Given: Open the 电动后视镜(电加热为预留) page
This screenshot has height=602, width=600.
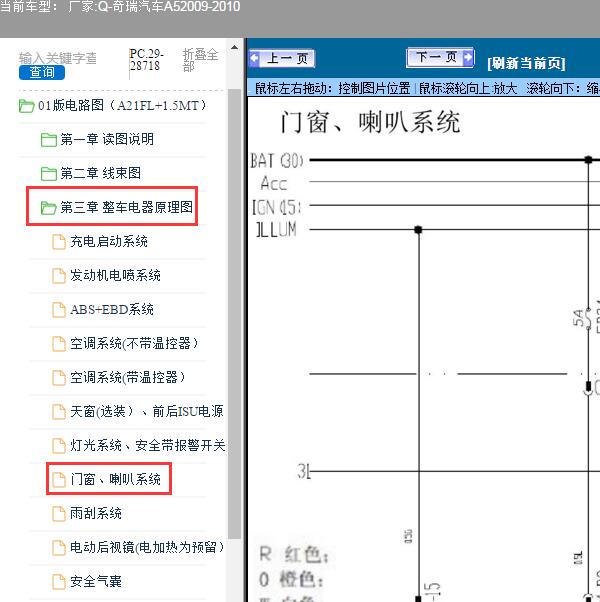Looking at the screenshot, I should click(x=147, y=547).
